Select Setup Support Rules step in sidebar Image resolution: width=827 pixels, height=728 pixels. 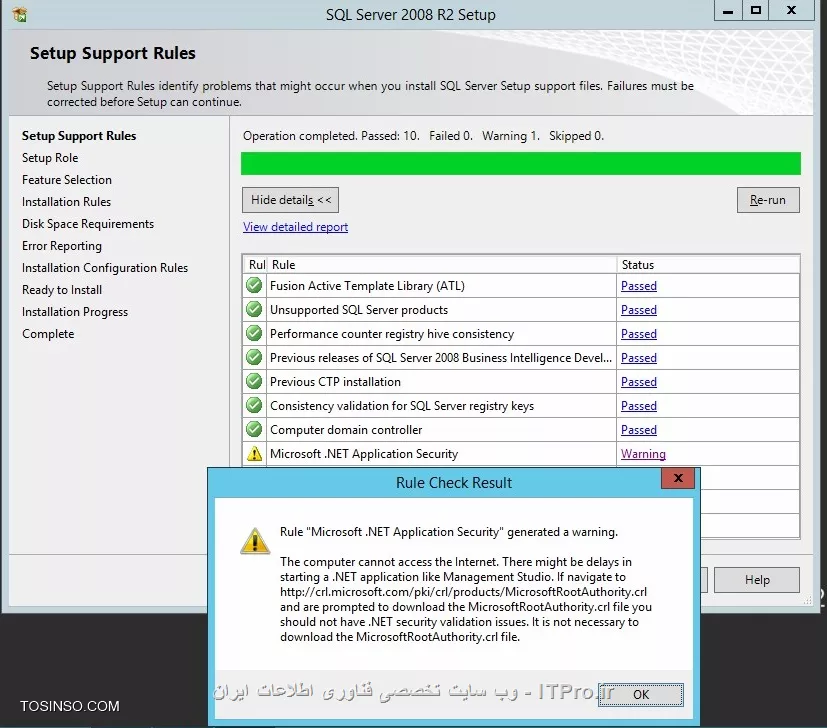(x=79, y=136)
